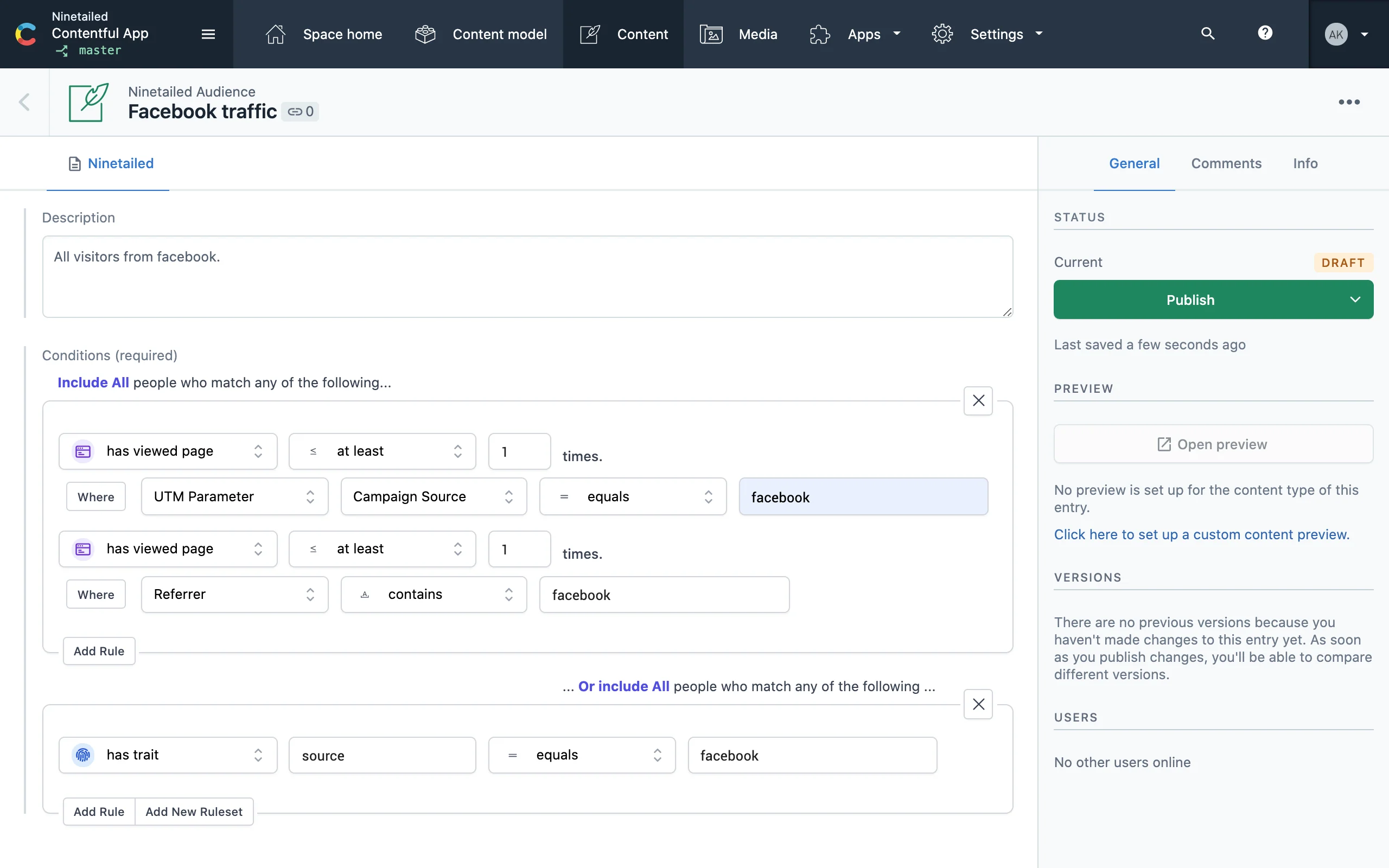Open the entry actions ellipsis menu
This screenshot has height=868, width=1389.
coord(1349,102)
